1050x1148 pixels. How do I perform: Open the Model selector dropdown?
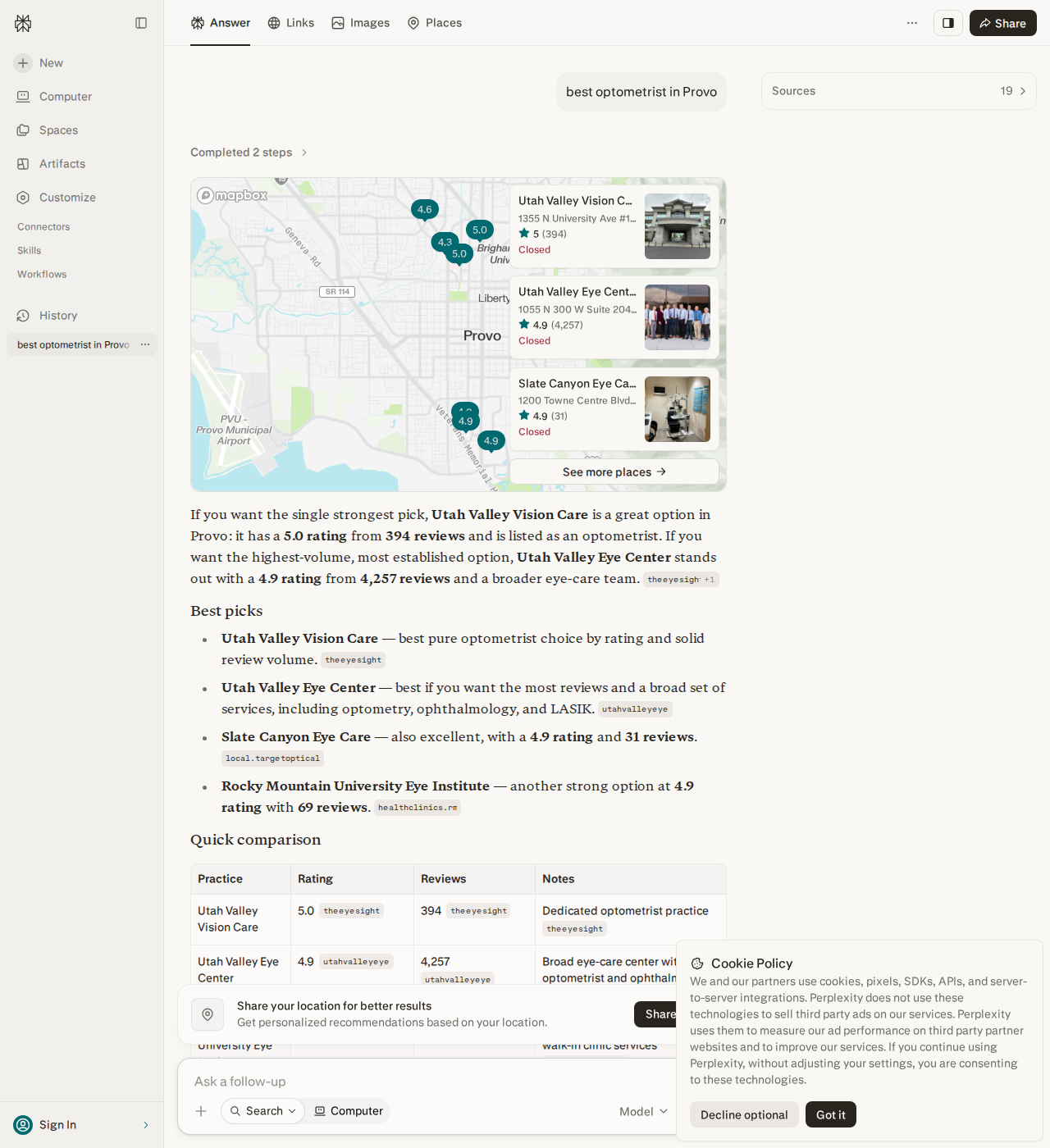click(x=644, y=1111)
